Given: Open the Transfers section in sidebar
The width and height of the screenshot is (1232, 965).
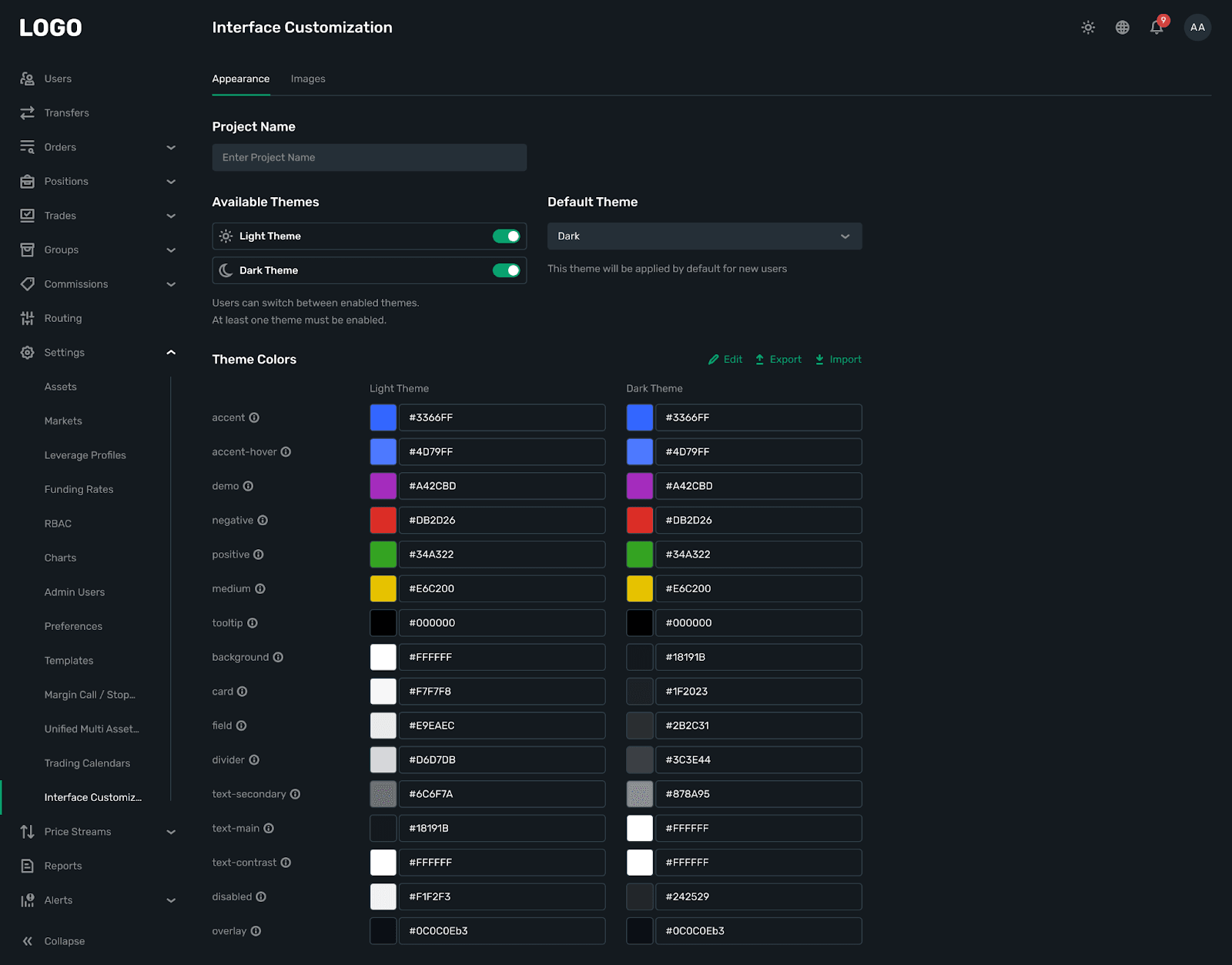Looking at the screenshot, I should [x=66, y=112].
